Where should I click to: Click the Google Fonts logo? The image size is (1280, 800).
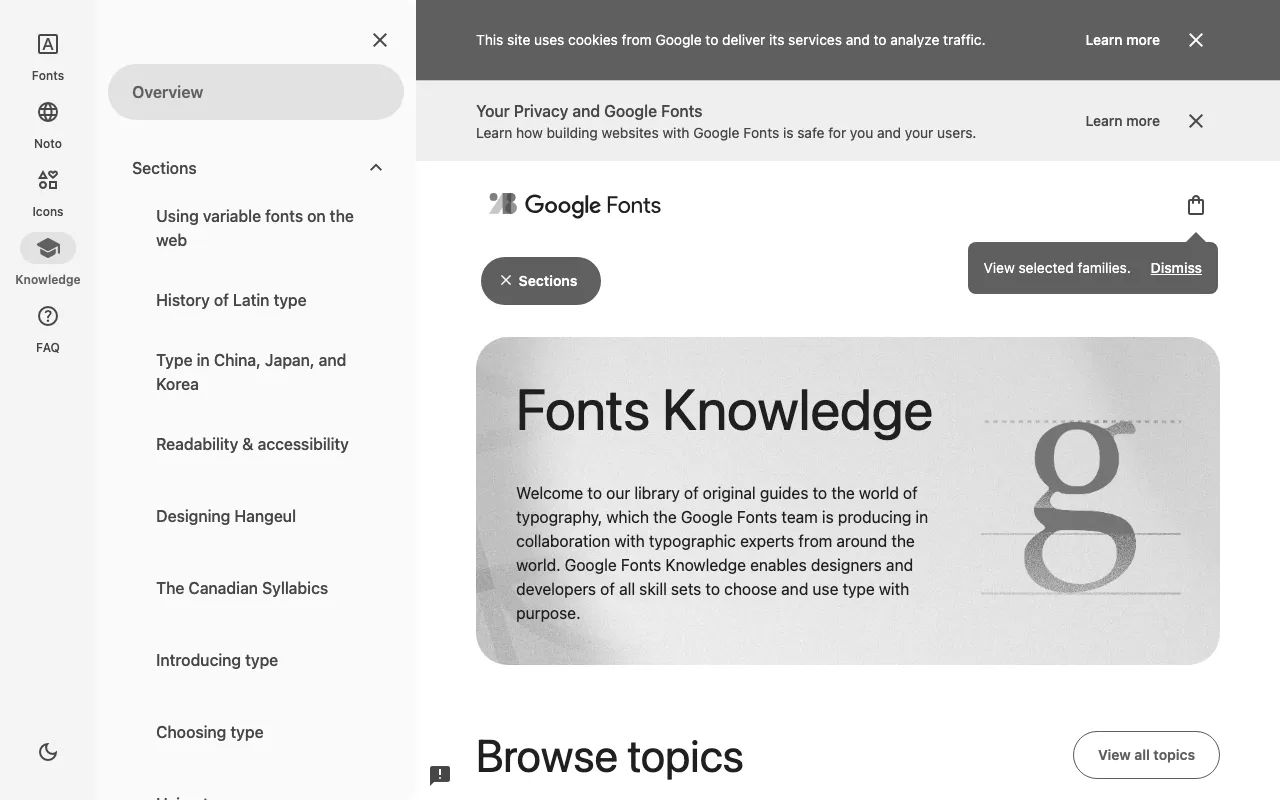[x=575, y=205]
